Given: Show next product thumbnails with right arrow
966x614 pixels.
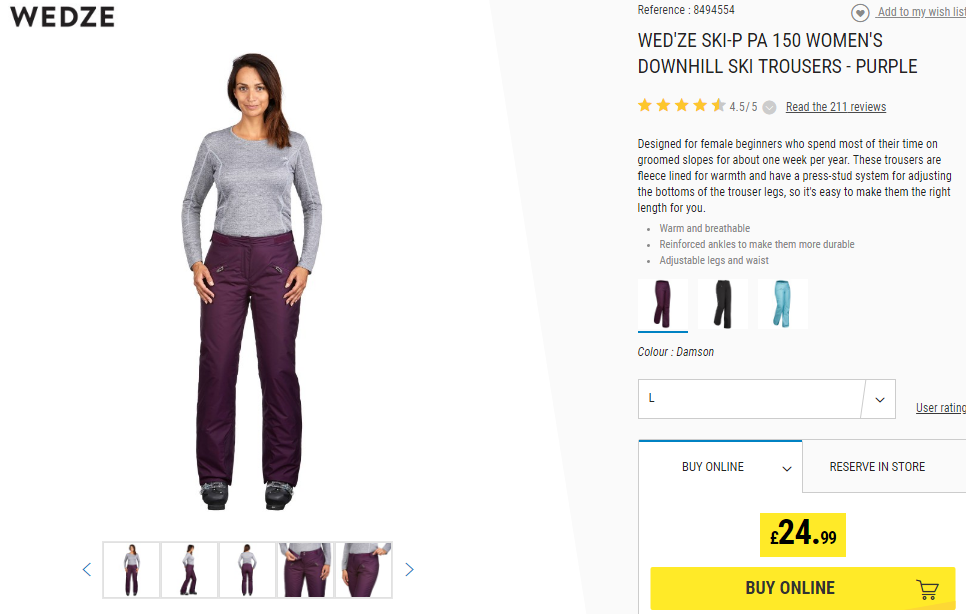Looking at the screenshot, I should tap(409, 570).
